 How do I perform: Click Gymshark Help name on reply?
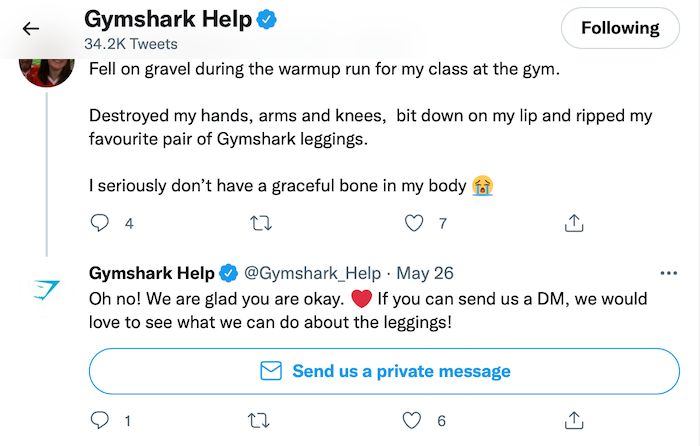click(x=151, y=273)
